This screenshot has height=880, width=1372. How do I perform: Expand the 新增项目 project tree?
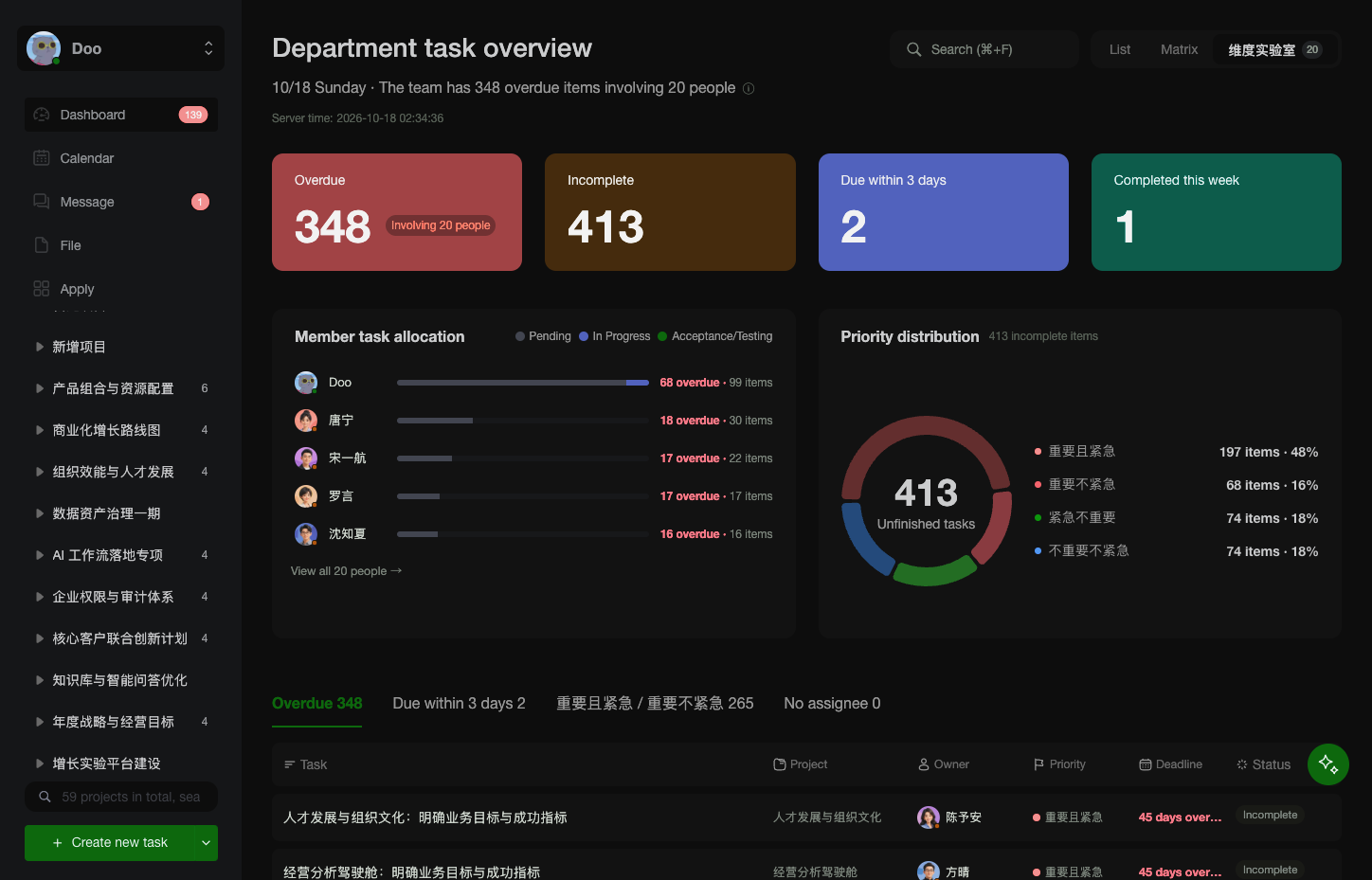[x=40, y=347]
